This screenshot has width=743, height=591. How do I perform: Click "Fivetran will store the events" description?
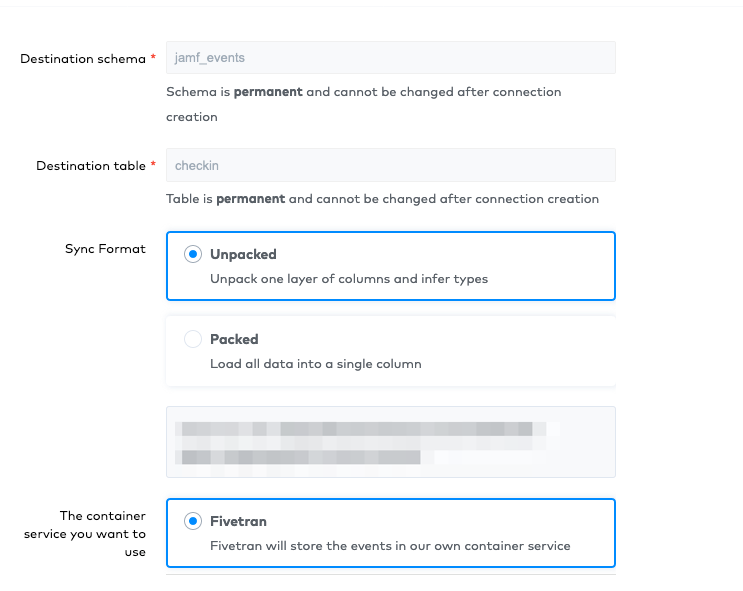pyautogui.click(x=390, y=546)
